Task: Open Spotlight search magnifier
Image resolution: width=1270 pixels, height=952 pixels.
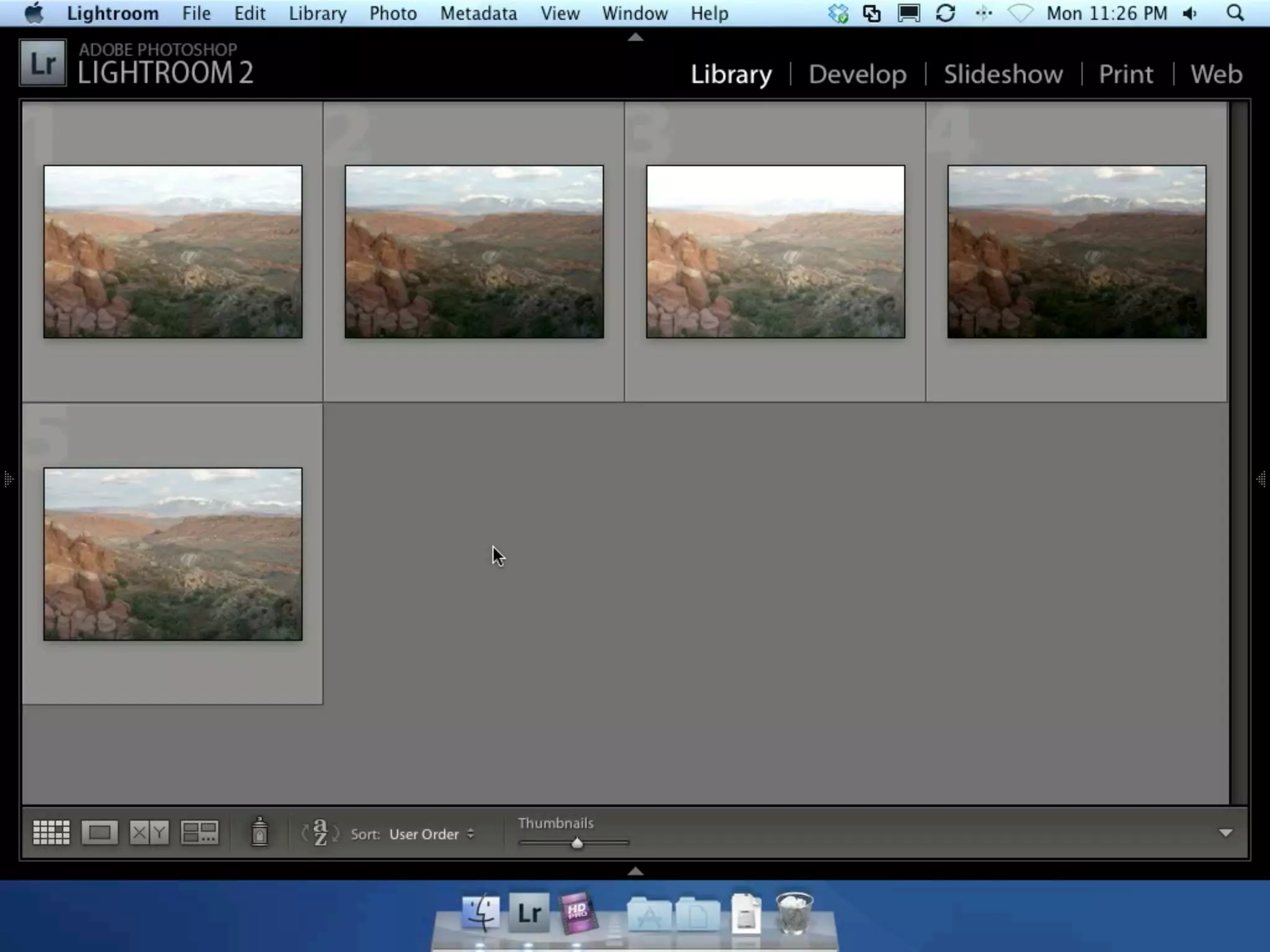Action: tap(1235, 13)
